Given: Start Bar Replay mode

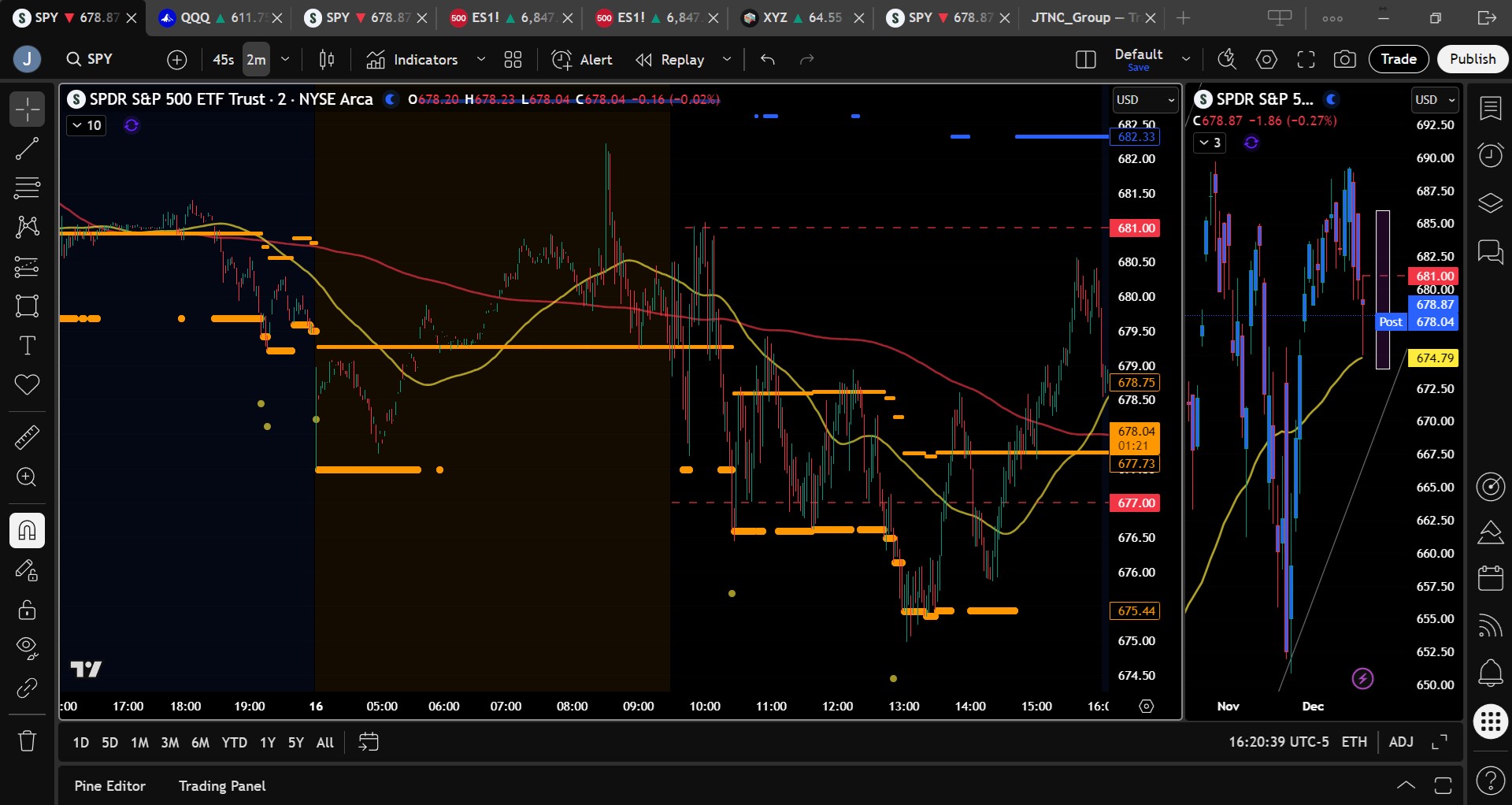Looking at the screenshot, I should tap(670, 59).
